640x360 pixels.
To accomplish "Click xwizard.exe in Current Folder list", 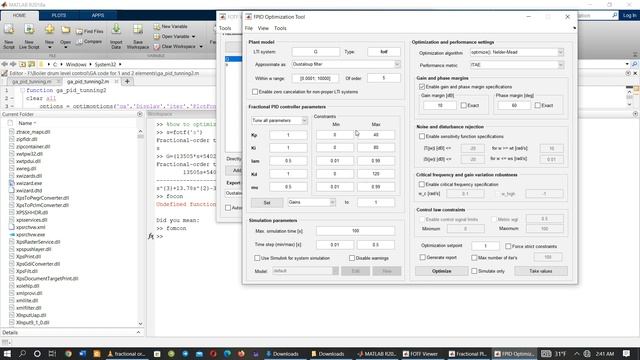I will 29,183.
